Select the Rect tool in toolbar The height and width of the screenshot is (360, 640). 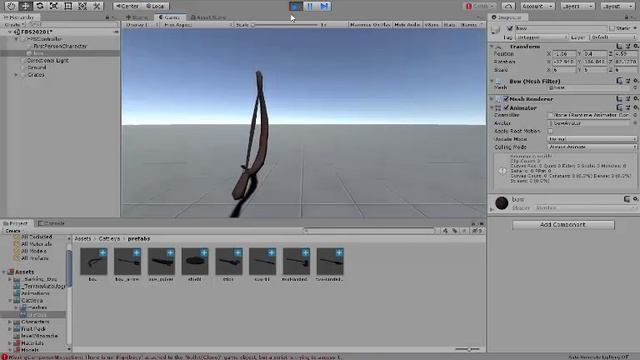68,6
